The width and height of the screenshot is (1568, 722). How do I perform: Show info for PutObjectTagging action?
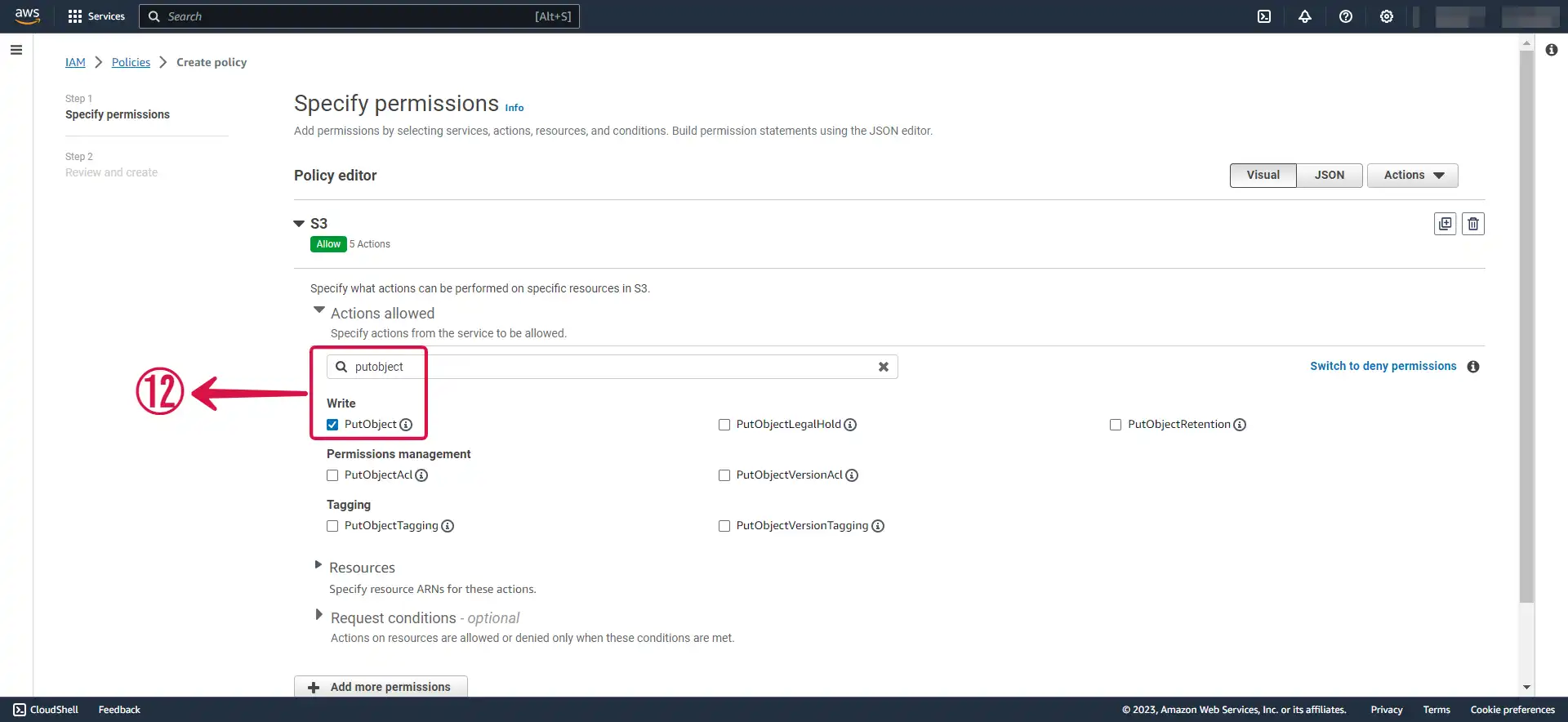pos(448,526)
